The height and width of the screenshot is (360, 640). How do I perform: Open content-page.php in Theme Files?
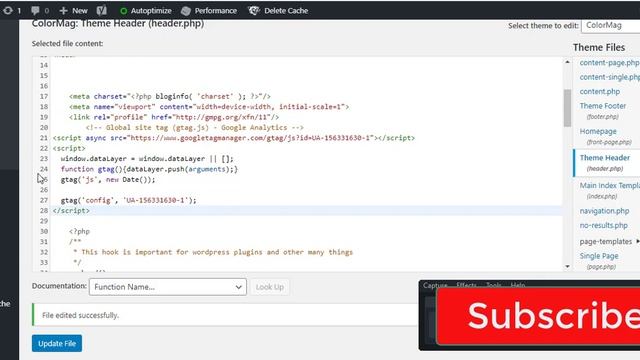click(609, 63)
